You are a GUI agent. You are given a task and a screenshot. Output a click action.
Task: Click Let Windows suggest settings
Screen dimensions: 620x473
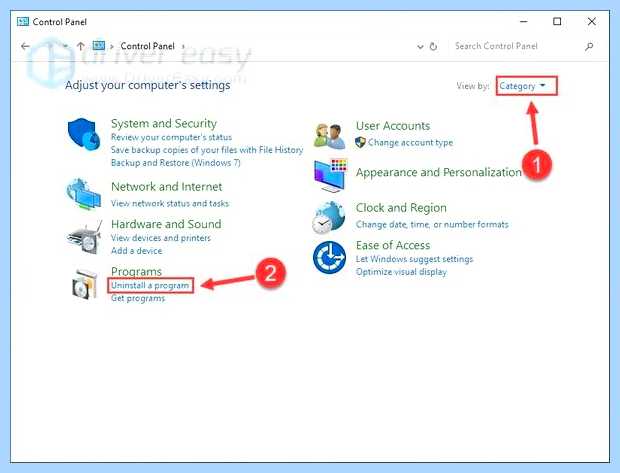(x=414, y=259)
